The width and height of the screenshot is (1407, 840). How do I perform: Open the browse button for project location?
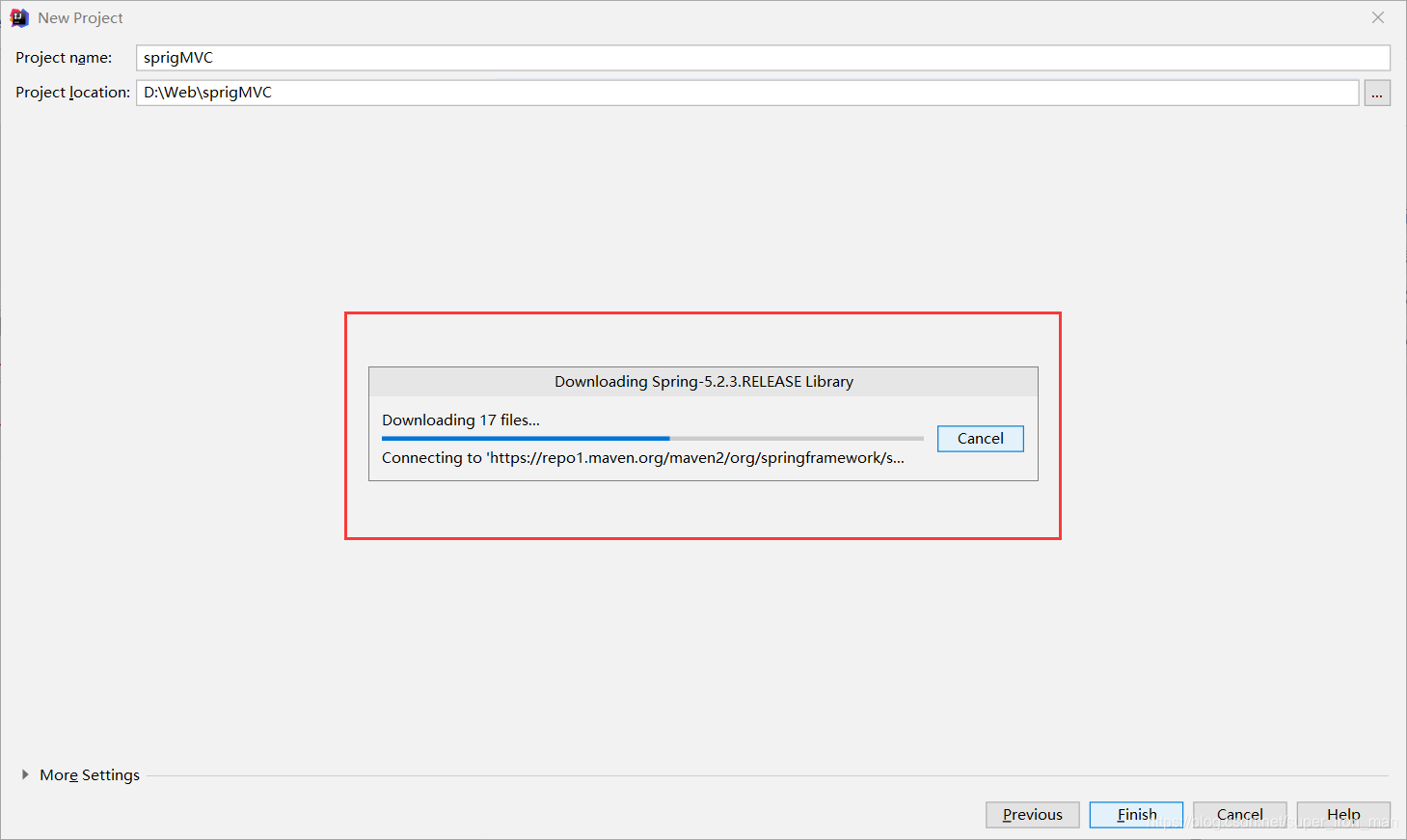click(1377, 93)
